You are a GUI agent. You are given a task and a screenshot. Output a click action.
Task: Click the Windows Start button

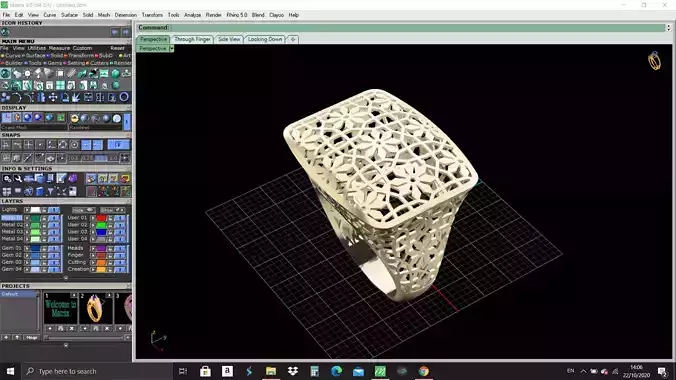pos(10,371)
